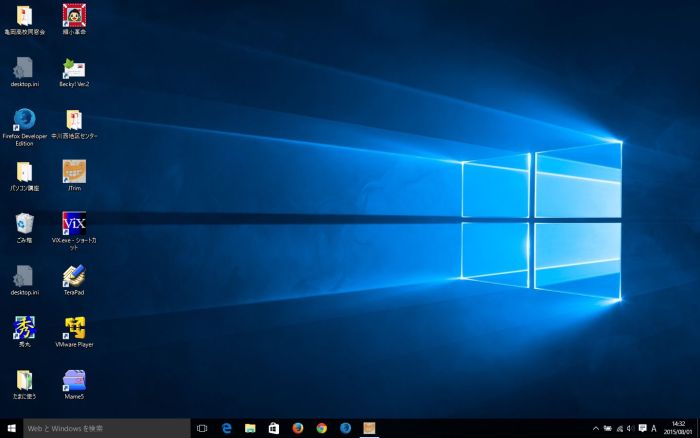Click the Web and Windows search box

coord(106,428)
